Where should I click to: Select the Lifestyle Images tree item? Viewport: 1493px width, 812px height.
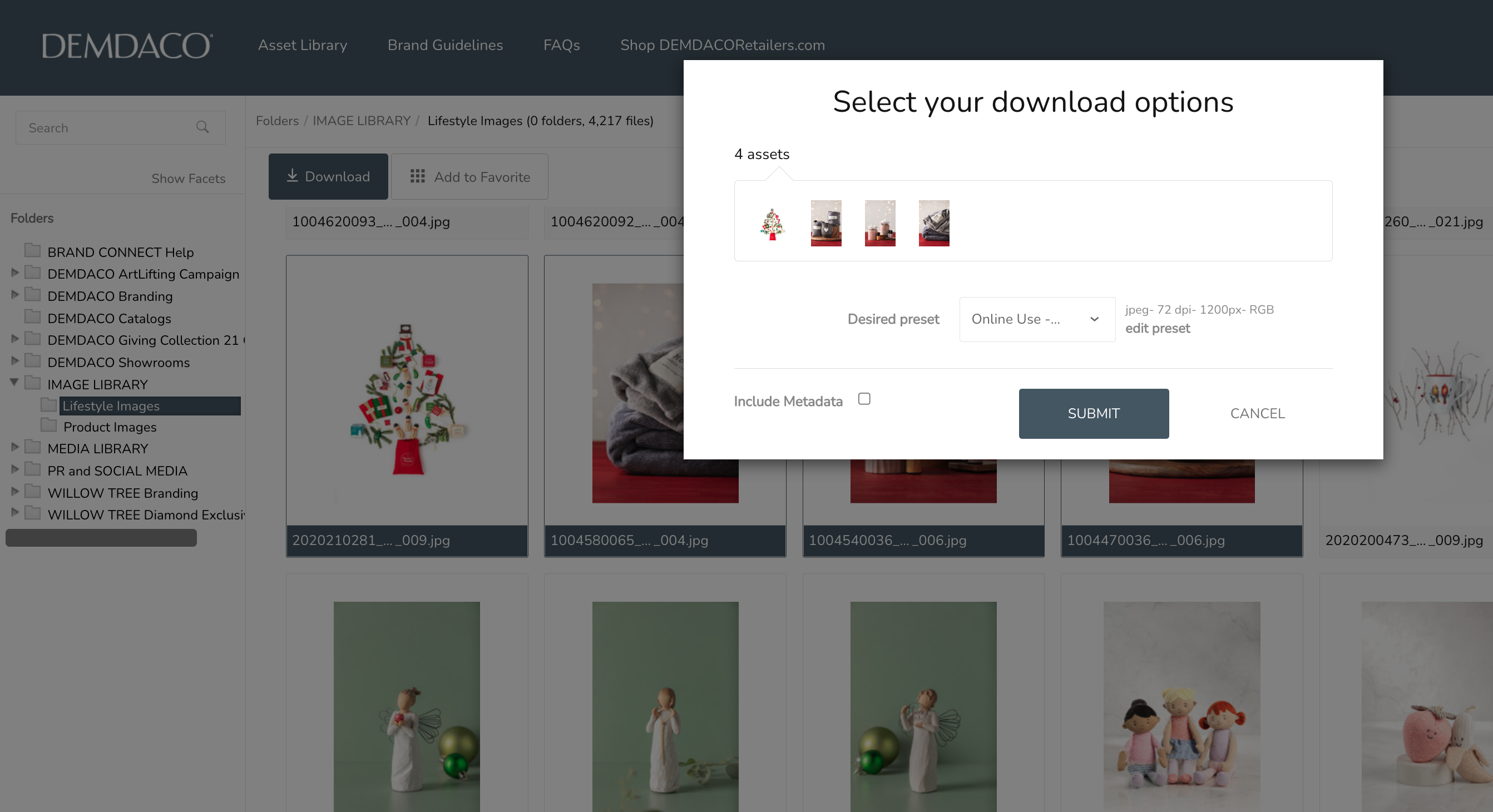[x=150, y=405]
